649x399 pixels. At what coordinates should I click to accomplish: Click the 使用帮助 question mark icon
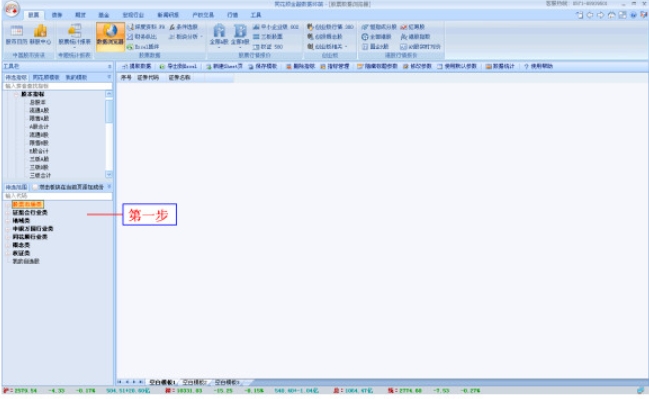[526, 66]
